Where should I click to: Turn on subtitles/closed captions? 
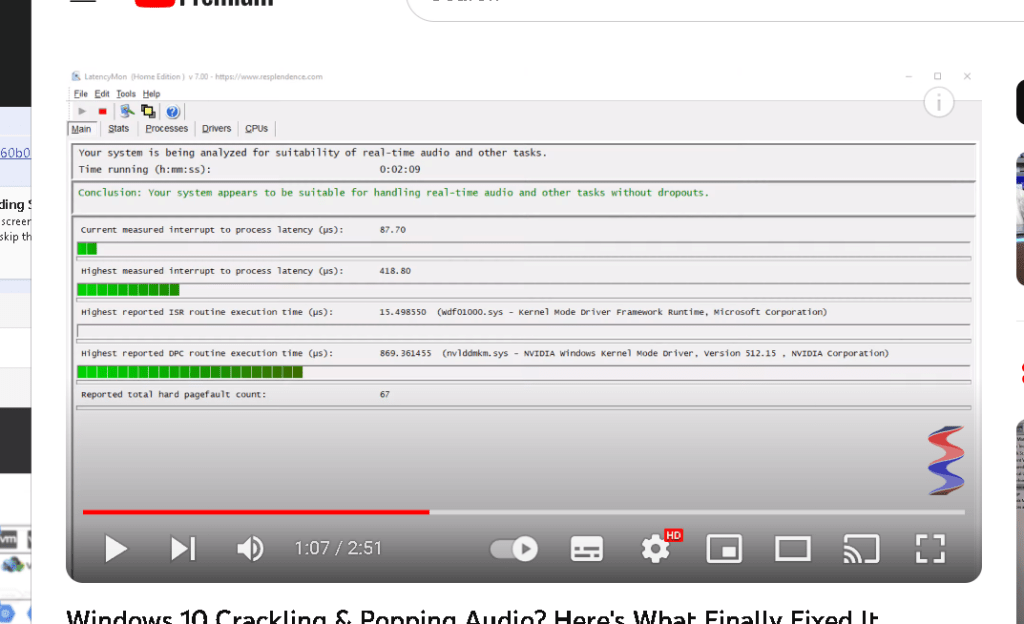click(586, 549)
